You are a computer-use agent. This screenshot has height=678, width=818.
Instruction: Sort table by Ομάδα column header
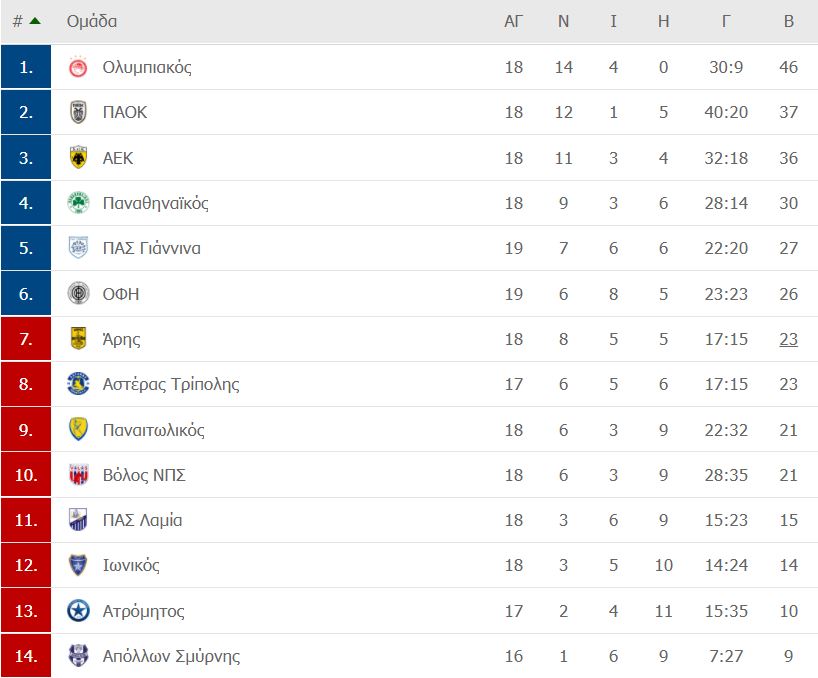92,21
